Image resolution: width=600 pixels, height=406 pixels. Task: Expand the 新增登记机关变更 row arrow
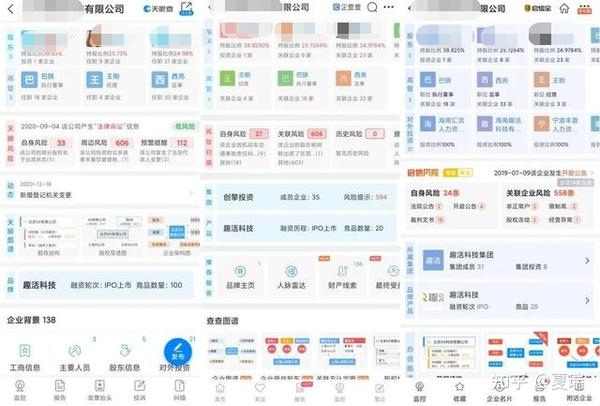point(191,192)
